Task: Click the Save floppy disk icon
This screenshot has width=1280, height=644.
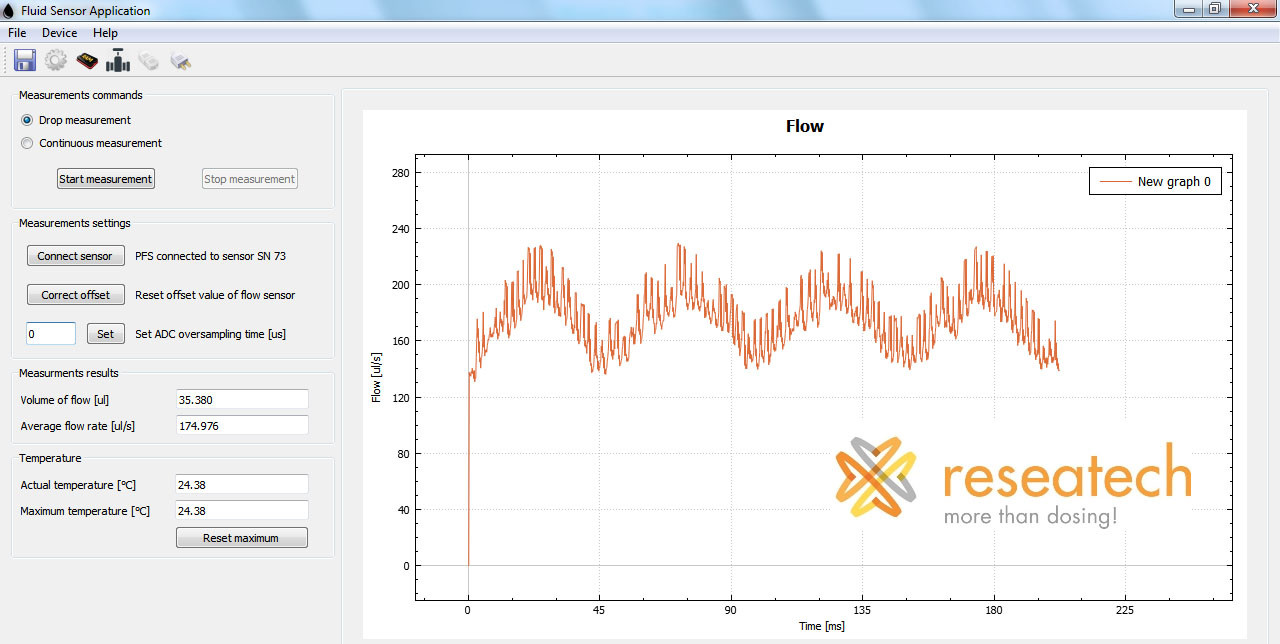Action: [25, 60]
